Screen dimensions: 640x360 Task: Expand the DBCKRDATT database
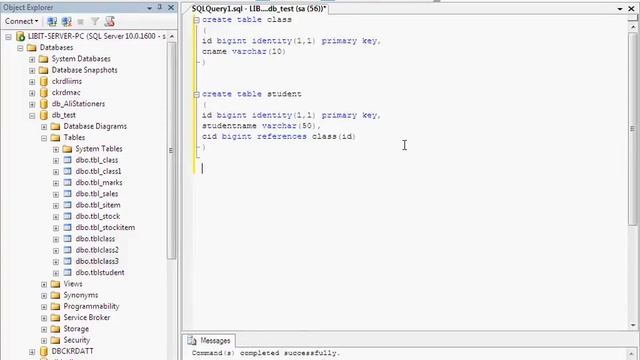(x=32, y=351)
